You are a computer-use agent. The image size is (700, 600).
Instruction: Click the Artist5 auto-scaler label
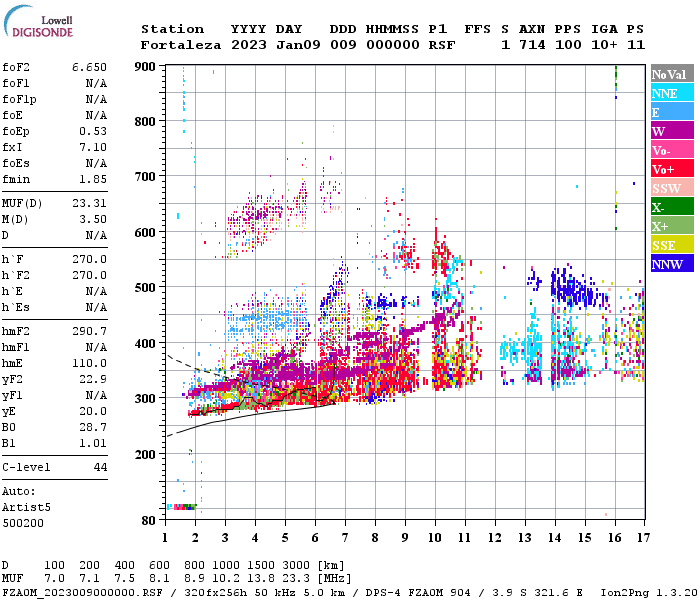26,508
